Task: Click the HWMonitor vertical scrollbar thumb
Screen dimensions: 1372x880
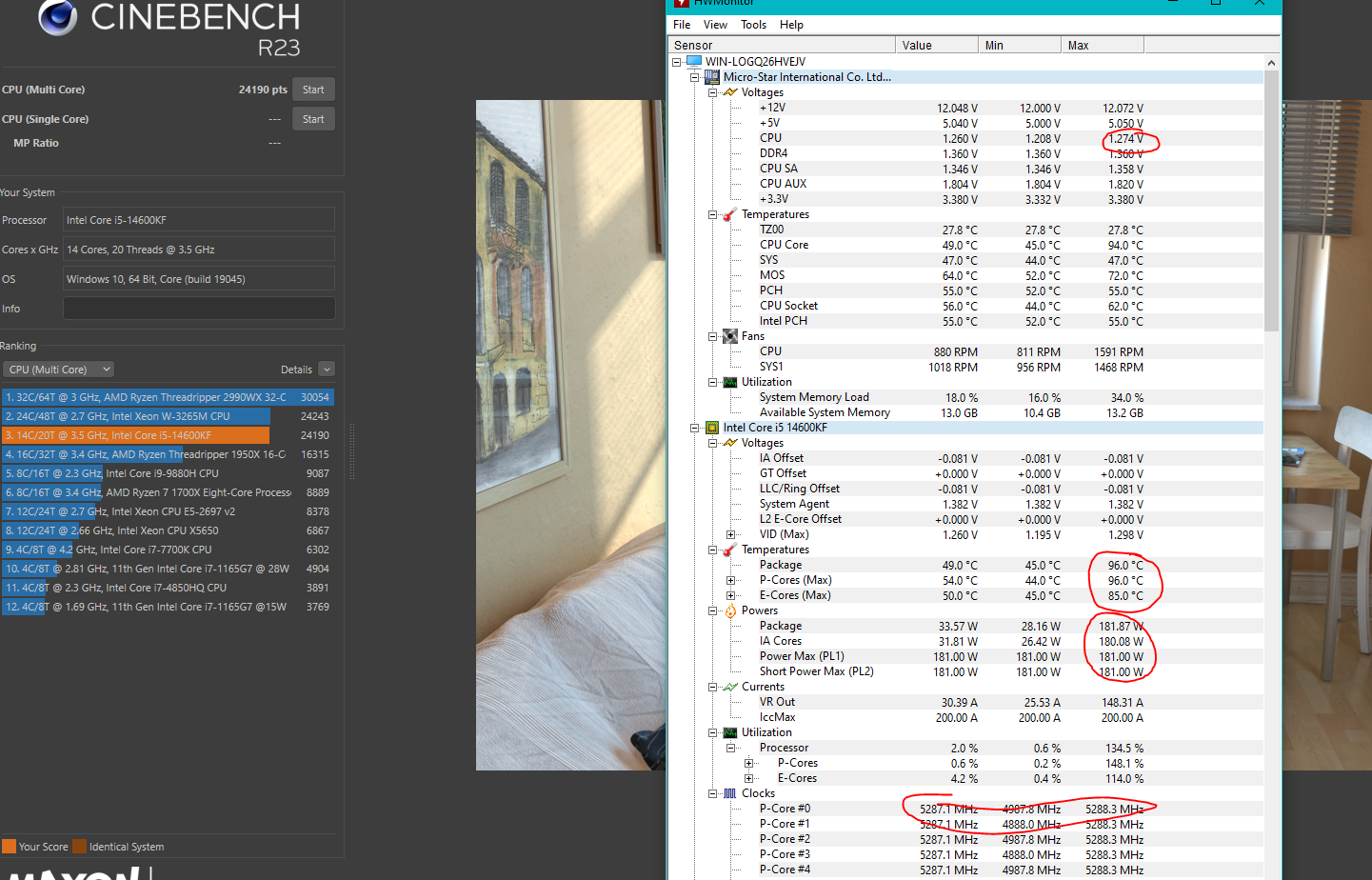Action: click(x=1272, y=200)
